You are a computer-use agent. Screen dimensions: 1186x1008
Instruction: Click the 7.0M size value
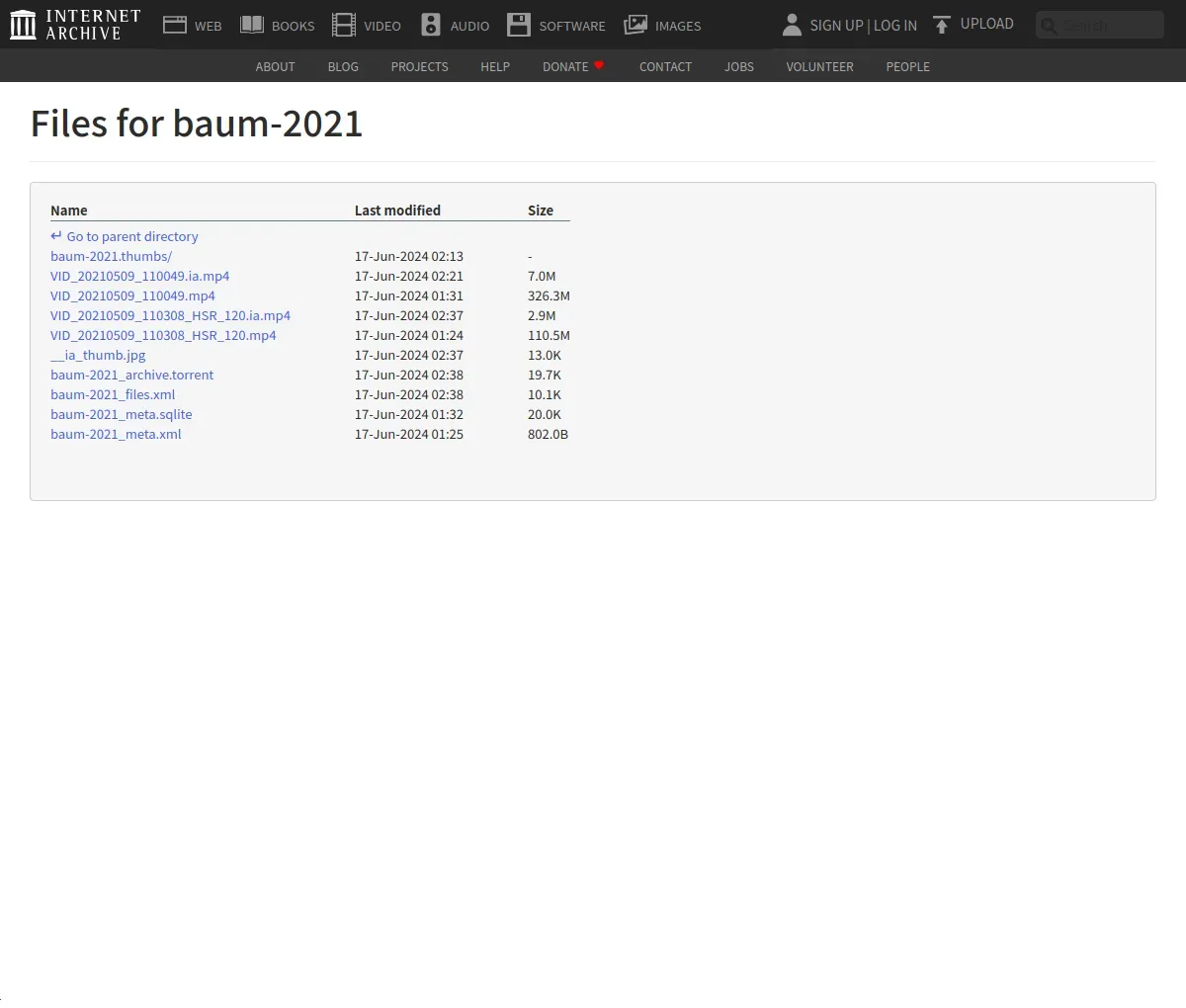(x=542, y=277)
